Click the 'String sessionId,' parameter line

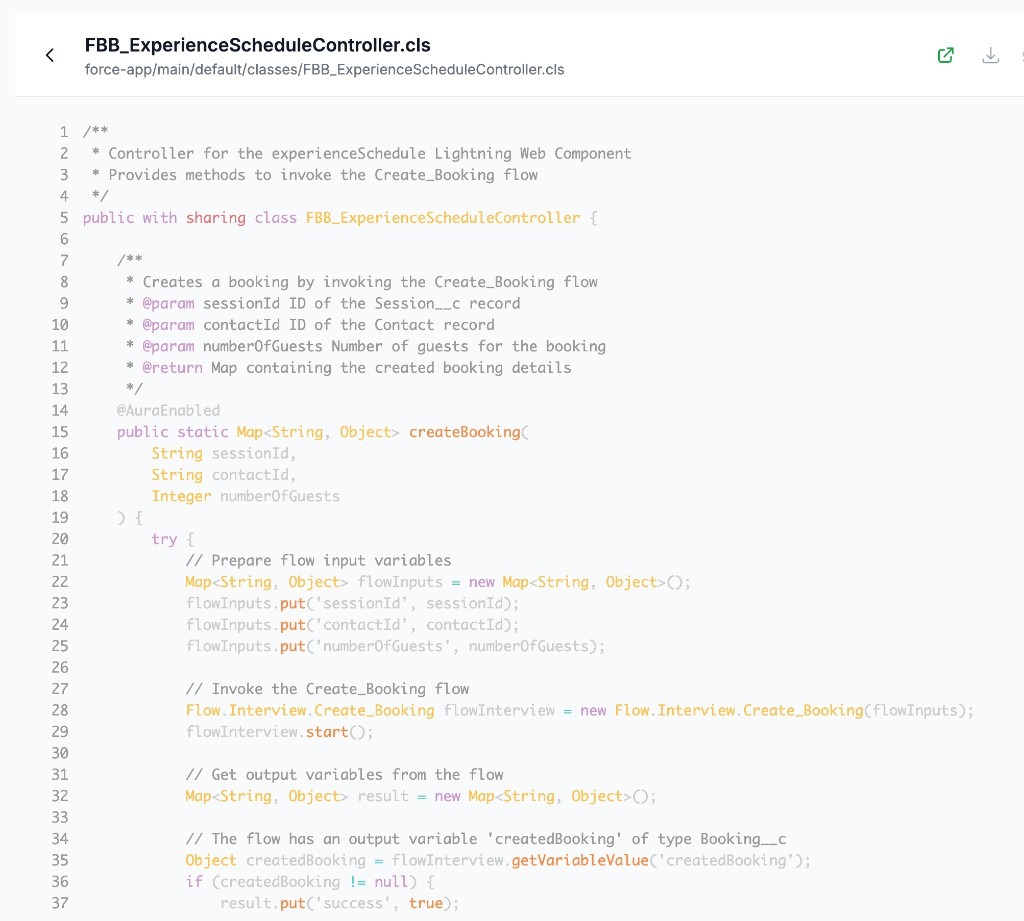pos(224,453)
